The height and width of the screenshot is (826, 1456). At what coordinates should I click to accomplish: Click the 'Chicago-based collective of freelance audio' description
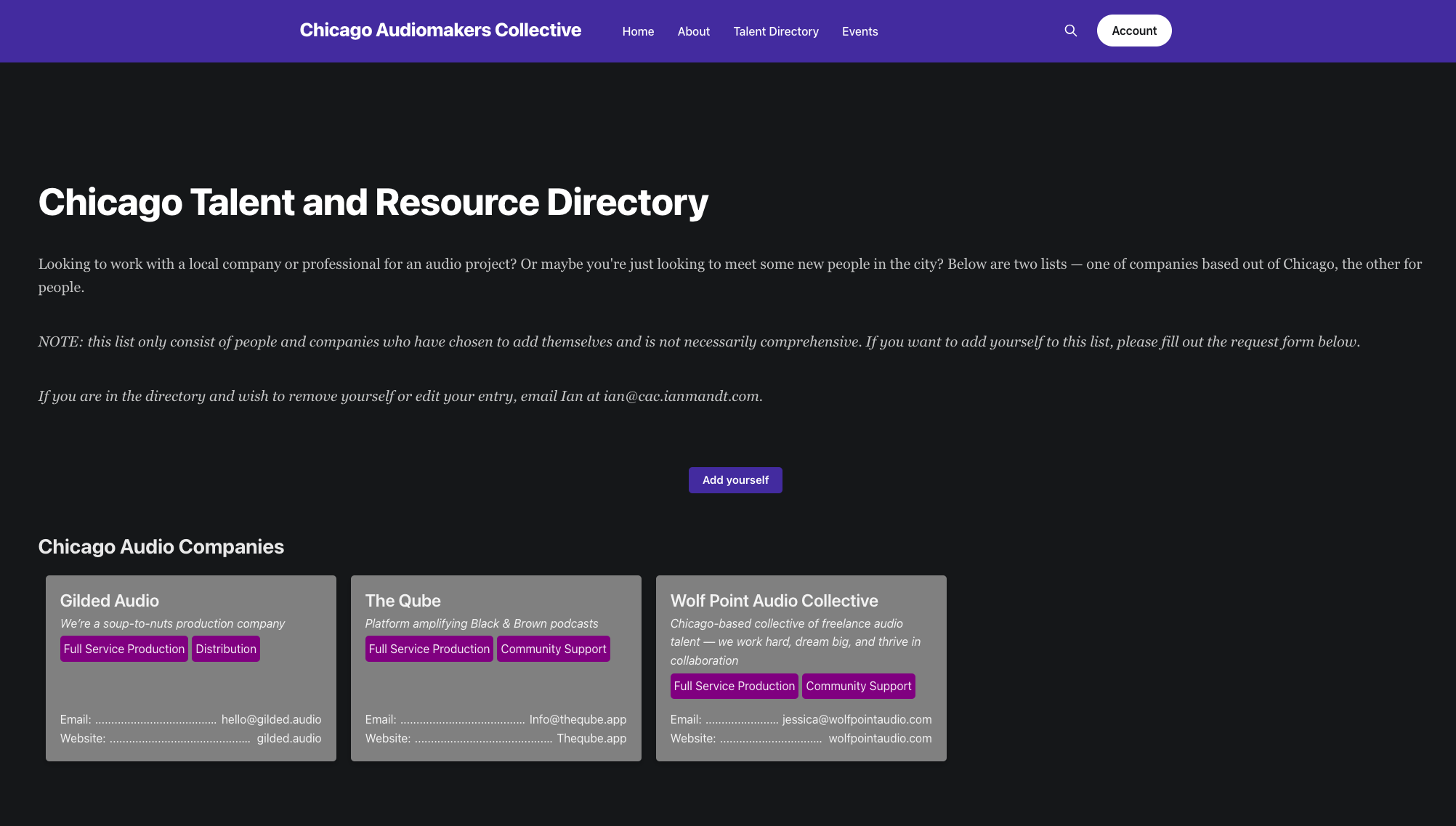[796, 641]
